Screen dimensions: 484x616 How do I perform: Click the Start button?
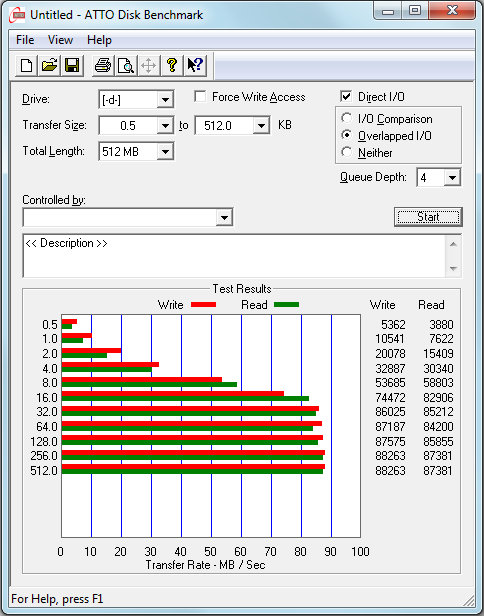pos(428,217)
